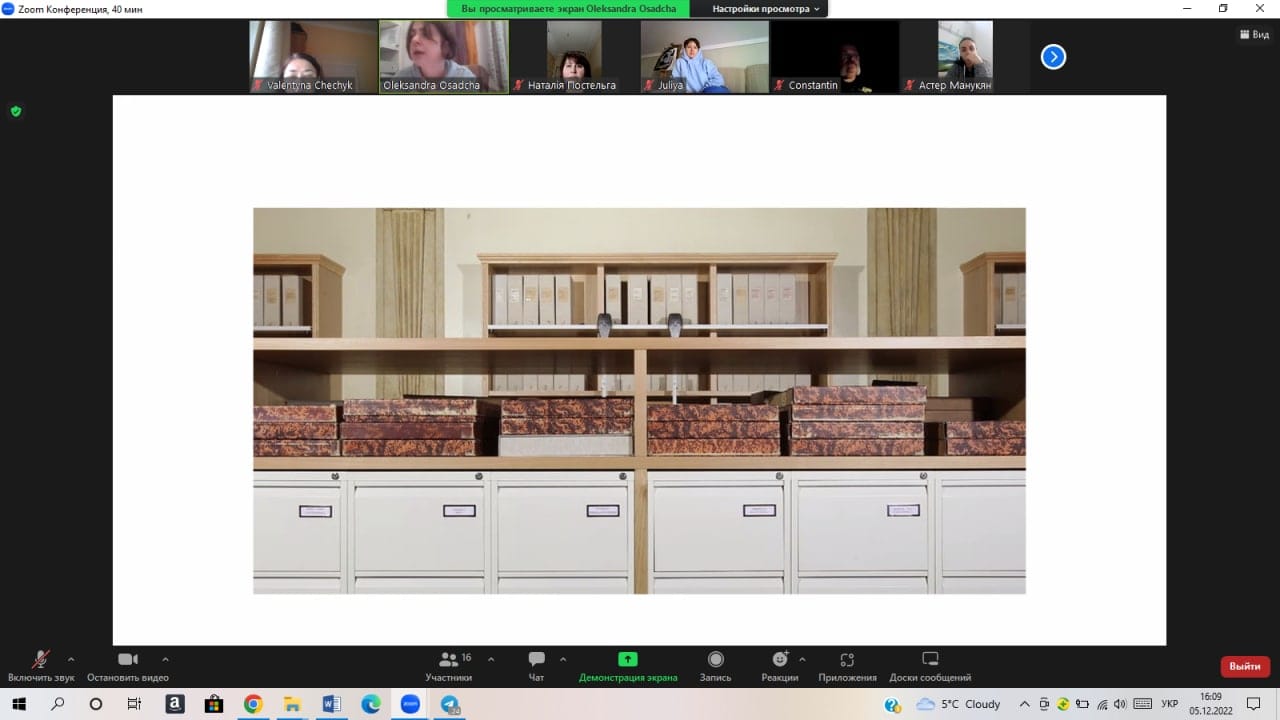Switch to Microsoft Word in taskbar
The width and height of the screenshot is (1280, 720).
click(x=331, y=704)
